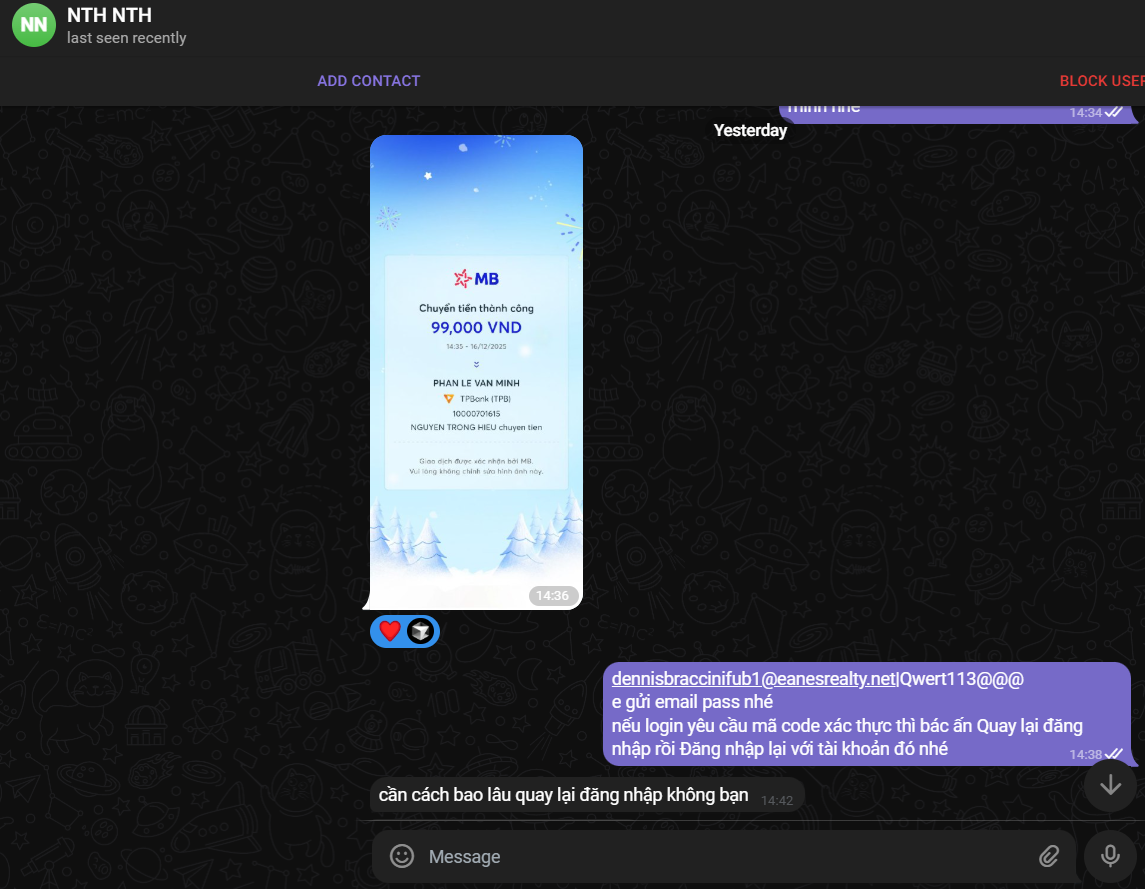Open the dennisbraccinifub1@eanesrealty.net email link
1145x889 pixels.
(x=753, y=679)
